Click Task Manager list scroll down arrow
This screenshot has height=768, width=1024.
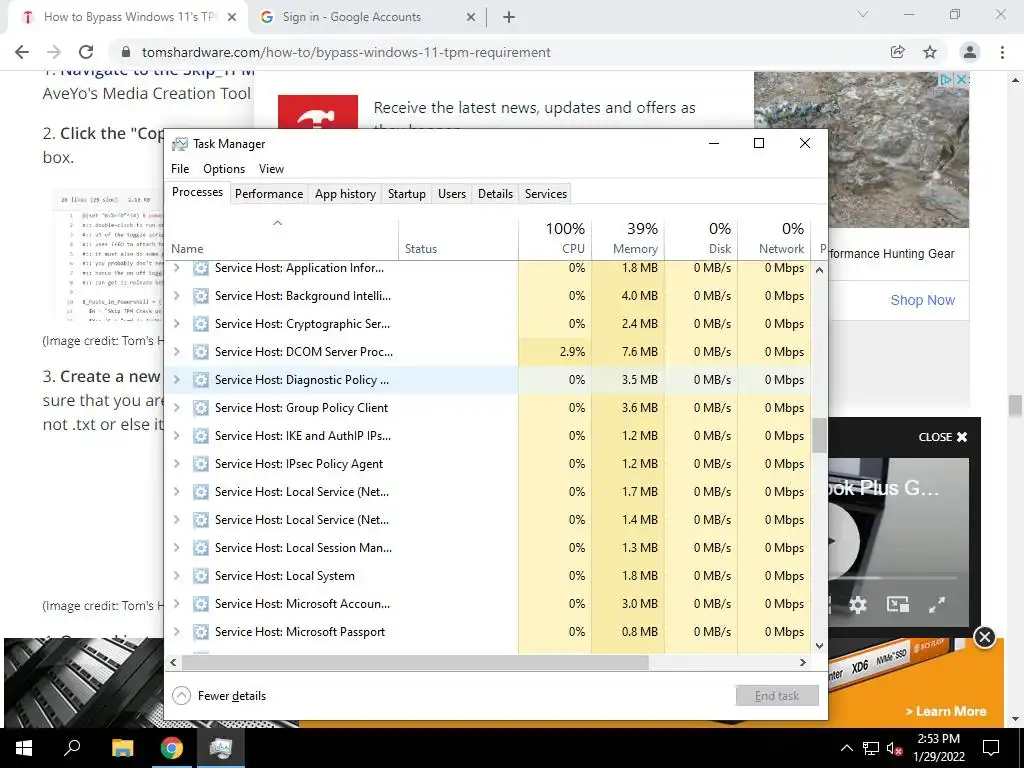tap(820, 646)
